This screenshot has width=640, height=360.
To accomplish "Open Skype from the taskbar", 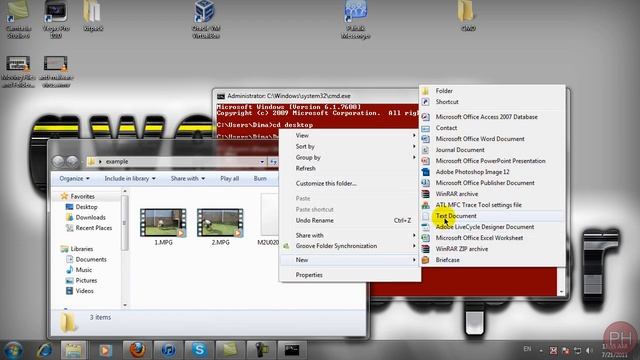I will [199, 350].
